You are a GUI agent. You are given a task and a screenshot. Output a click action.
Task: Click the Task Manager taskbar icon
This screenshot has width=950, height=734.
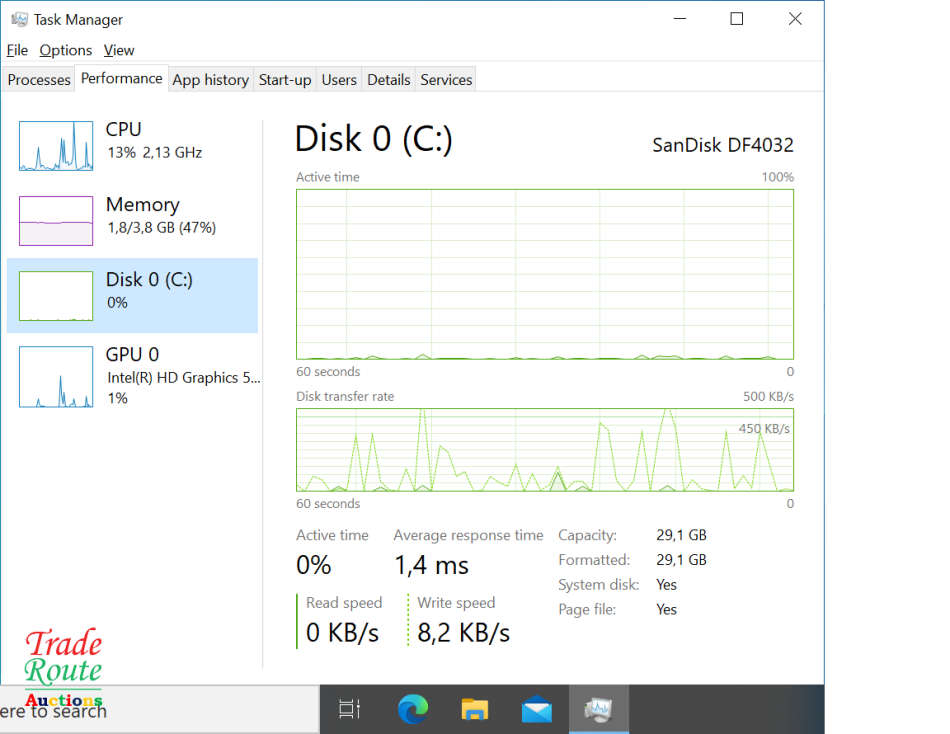[599, 709]
